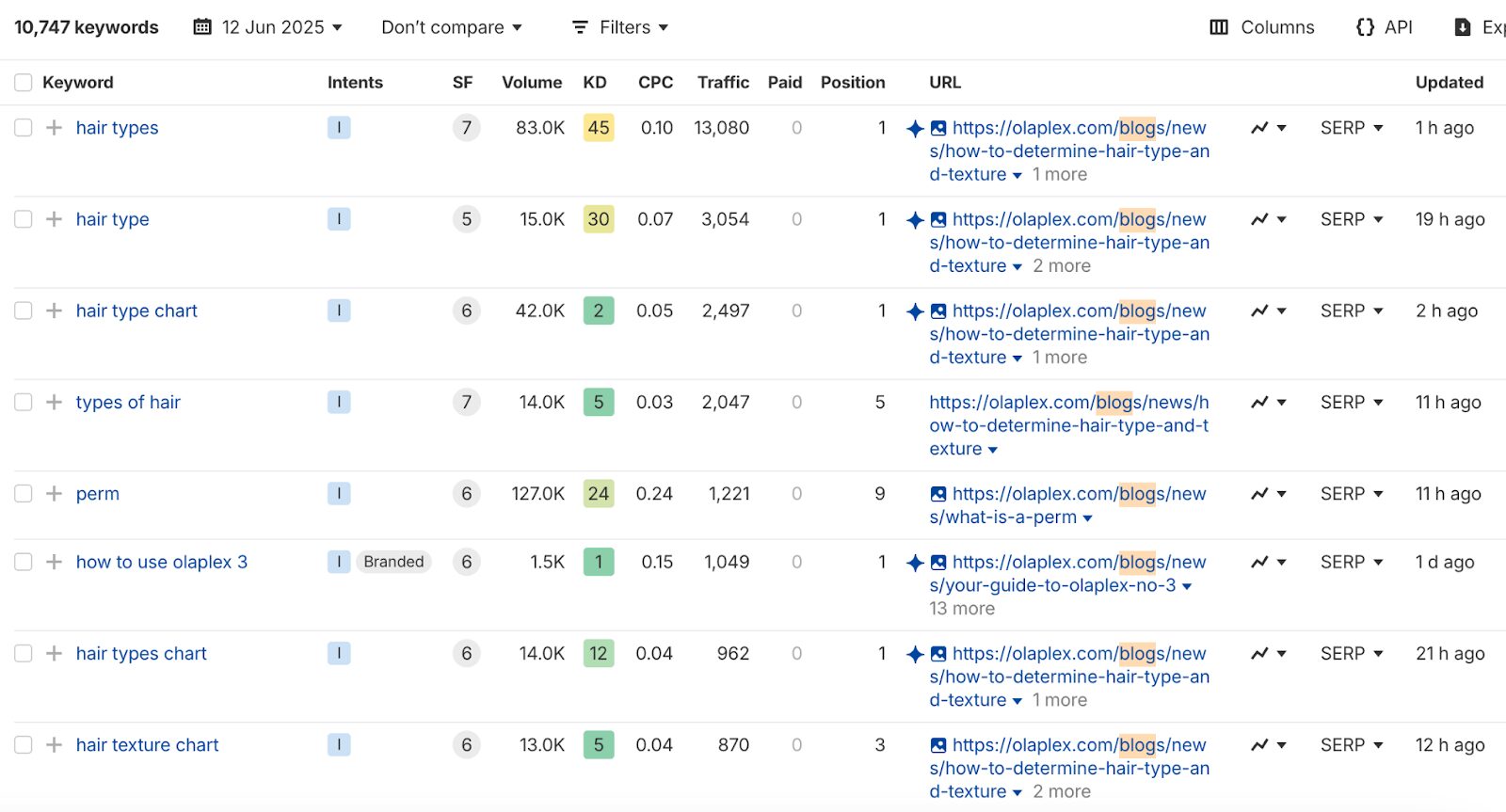Select the 'hair types chart' row checkbox
The image size is (1506, 812).
coord(24,654)
